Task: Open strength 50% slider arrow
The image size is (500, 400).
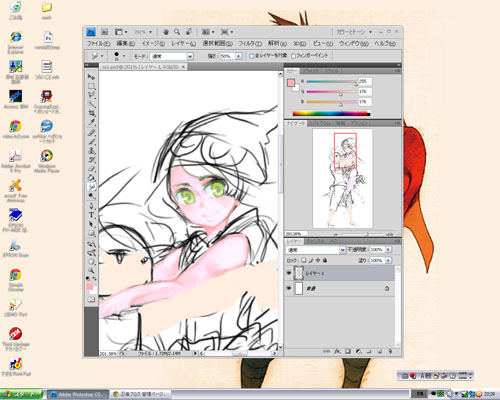Action: point(239,56)
